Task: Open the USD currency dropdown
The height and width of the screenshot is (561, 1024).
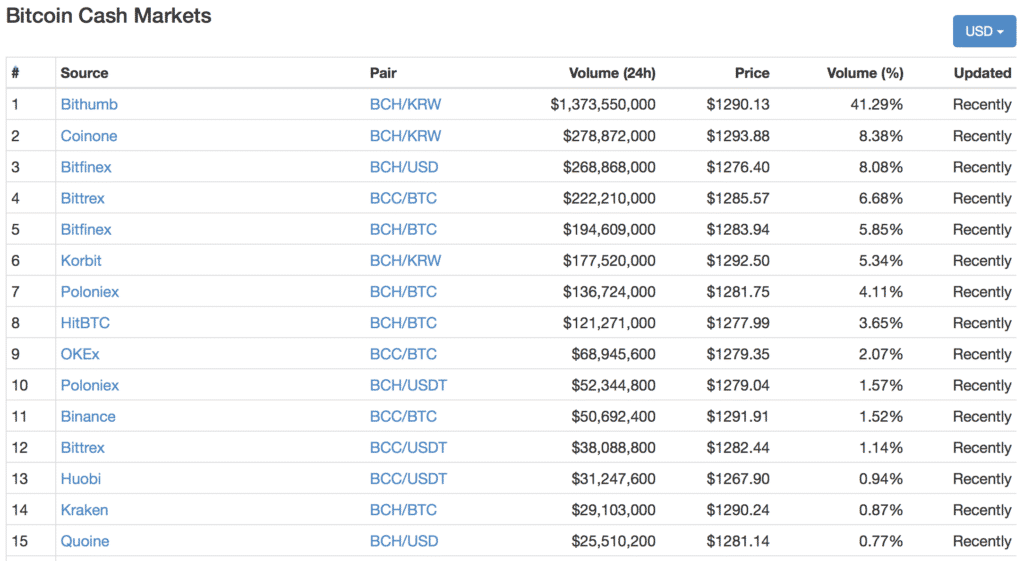Action: 984,31
